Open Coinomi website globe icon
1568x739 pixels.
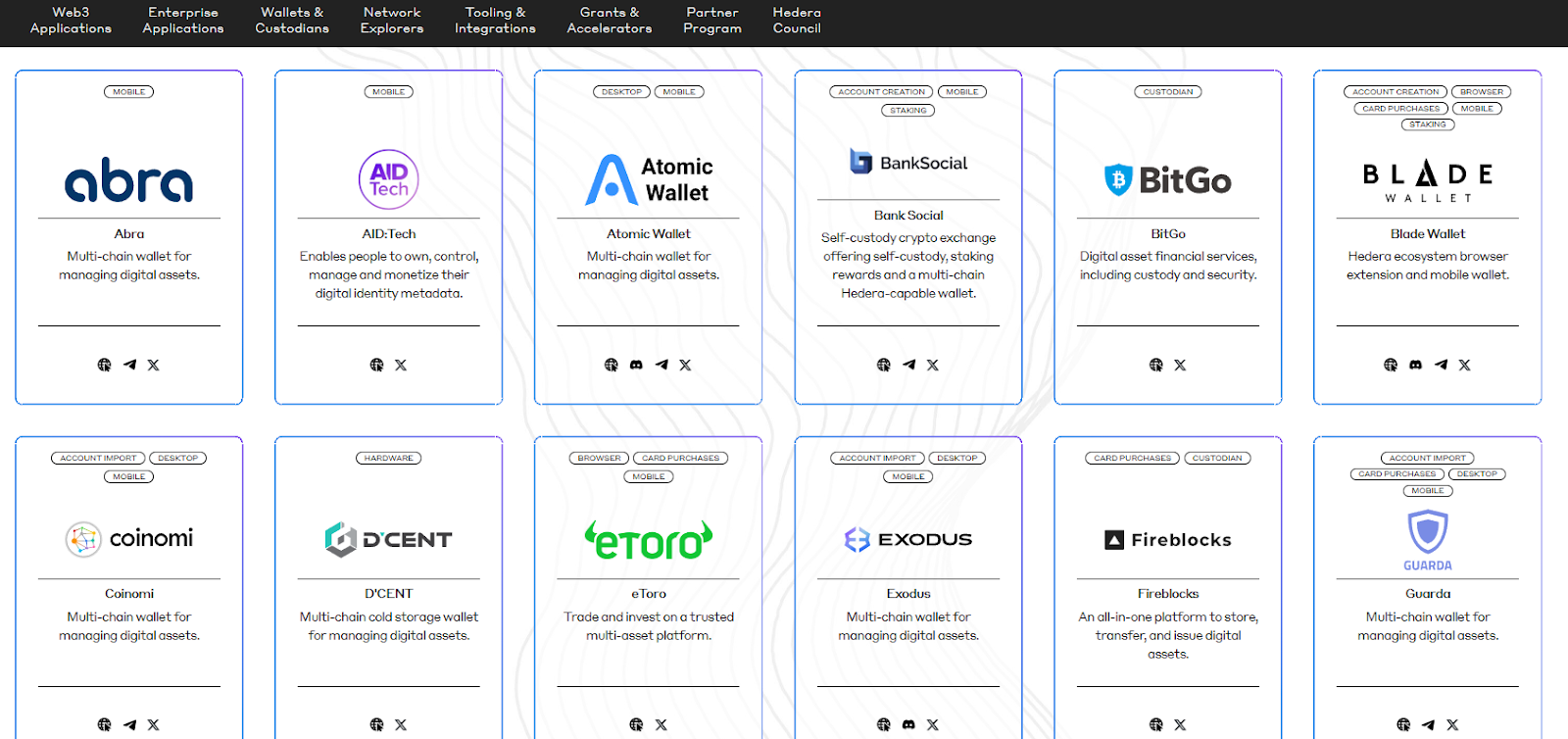[x=105, y=724]
